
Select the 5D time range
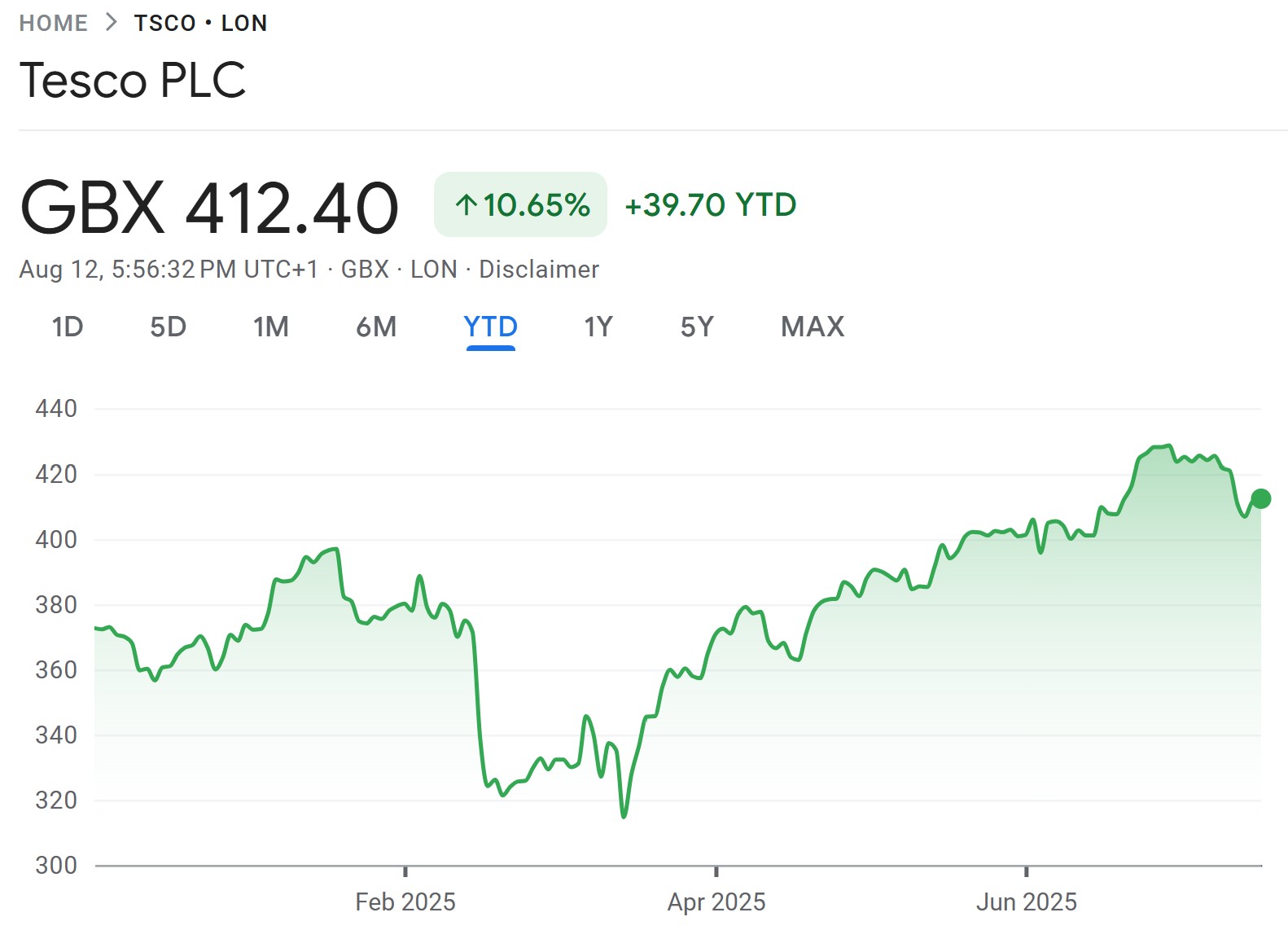[170, 327]
